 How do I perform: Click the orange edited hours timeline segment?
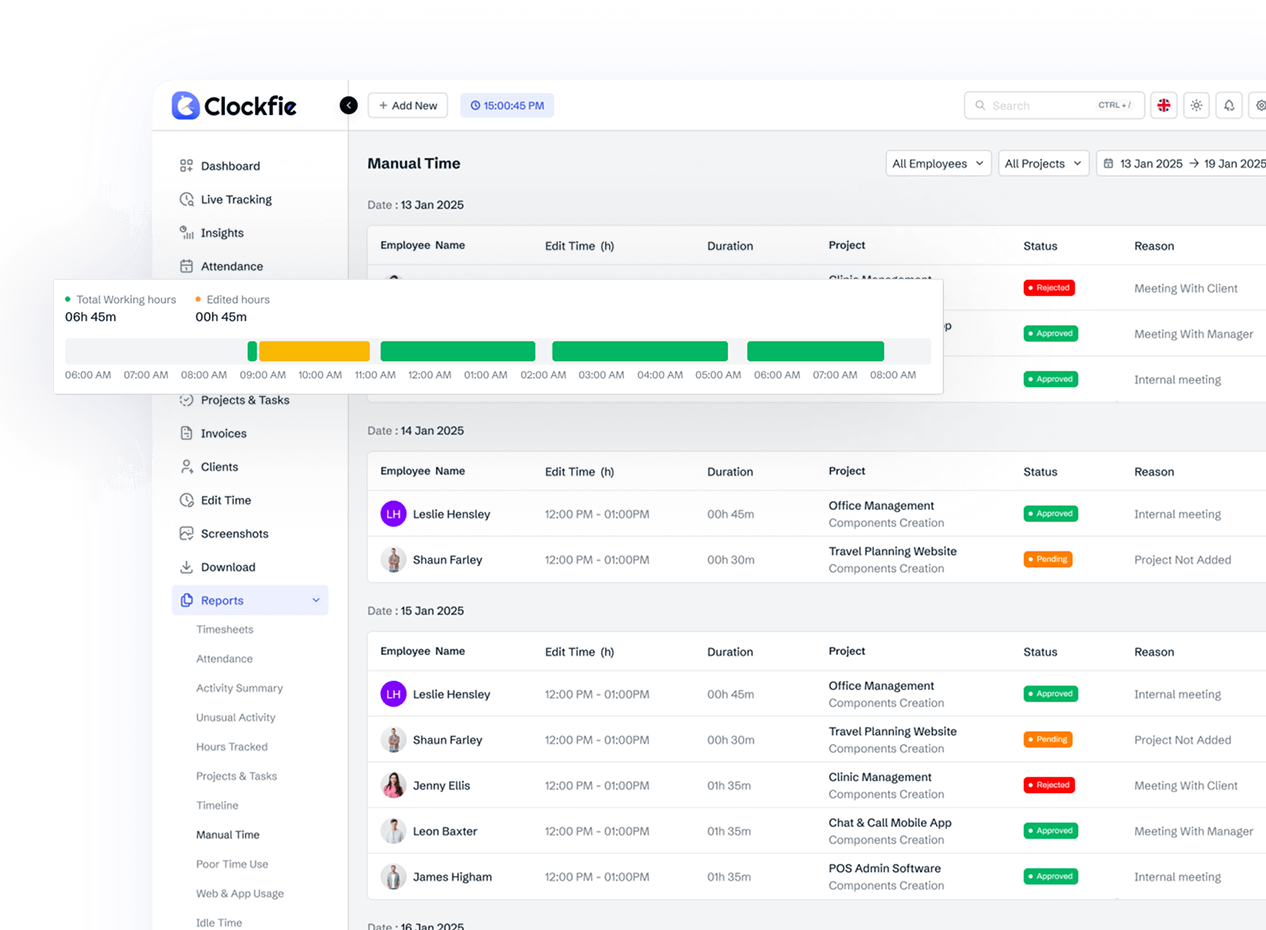click(314, 351)
